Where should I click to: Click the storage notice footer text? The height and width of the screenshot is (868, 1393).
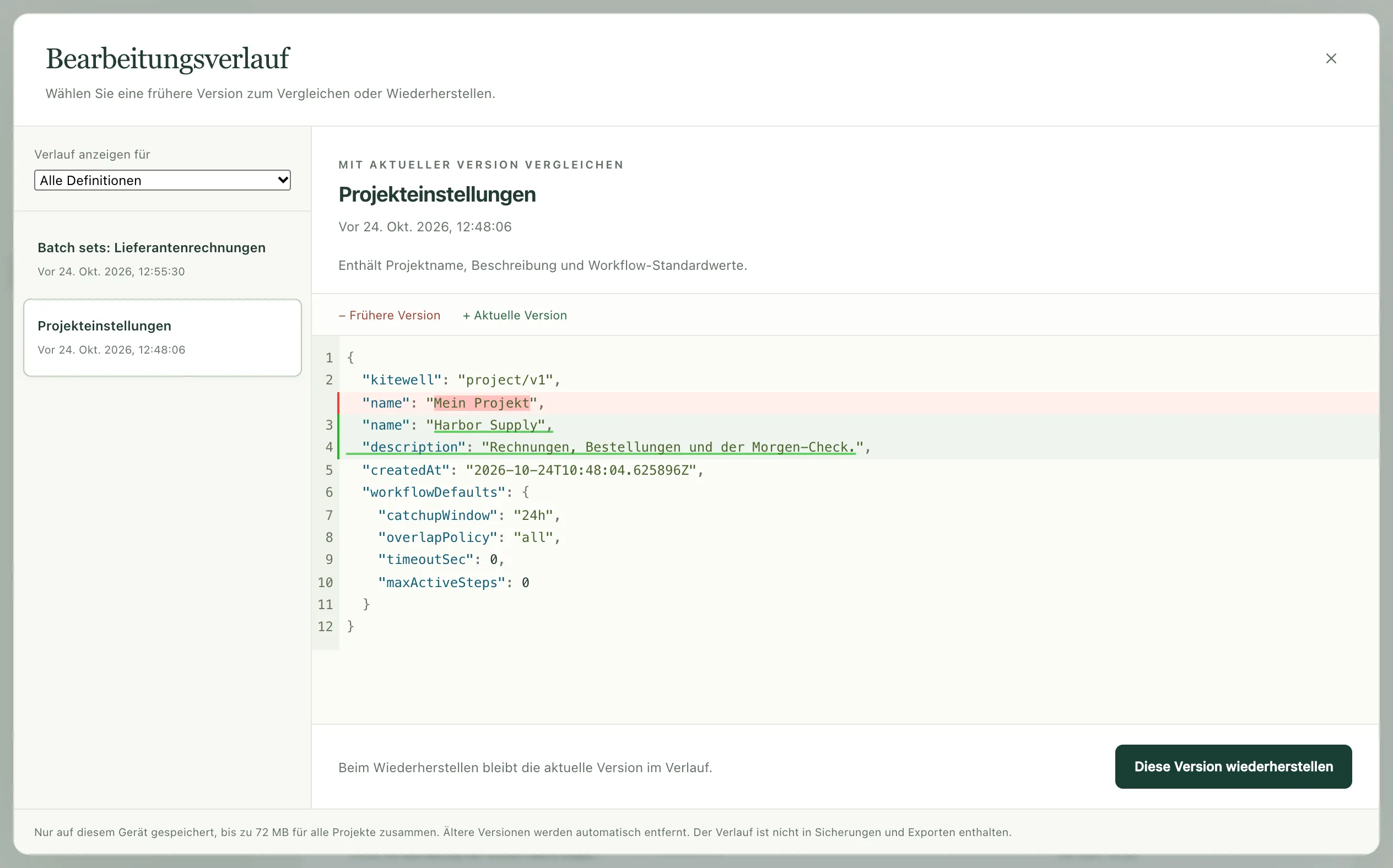coord(522,832)
